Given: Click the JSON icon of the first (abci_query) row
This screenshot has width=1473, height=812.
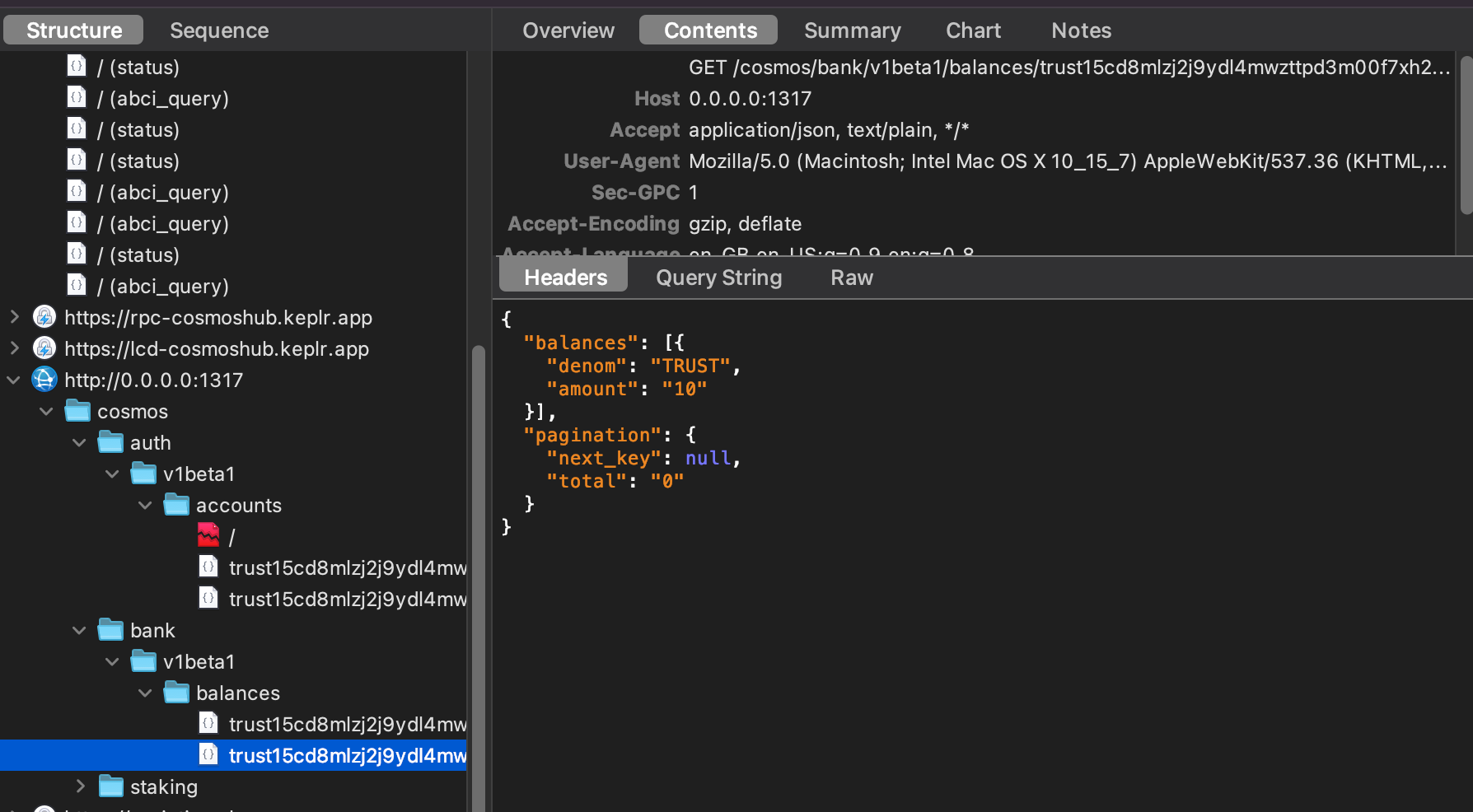Looking at the screenshot, I should (x=77, y=97).
